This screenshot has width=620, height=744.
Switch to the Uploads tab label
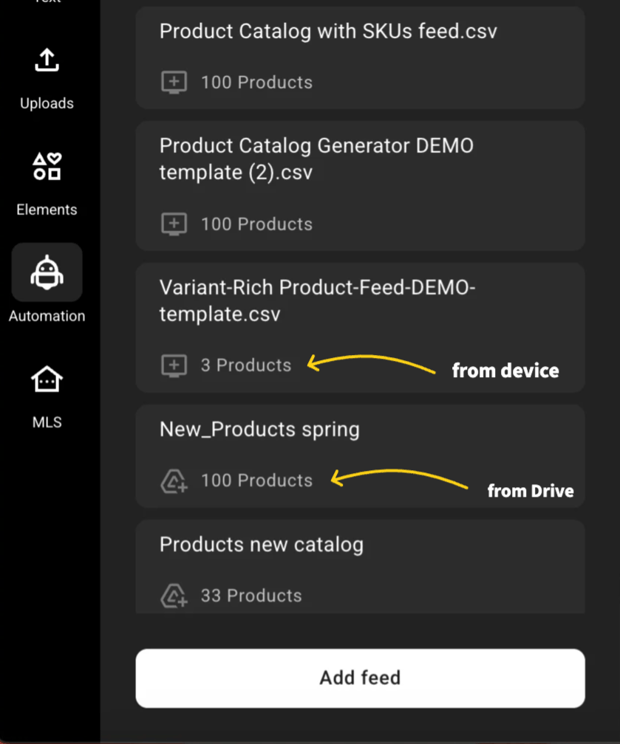47,103
